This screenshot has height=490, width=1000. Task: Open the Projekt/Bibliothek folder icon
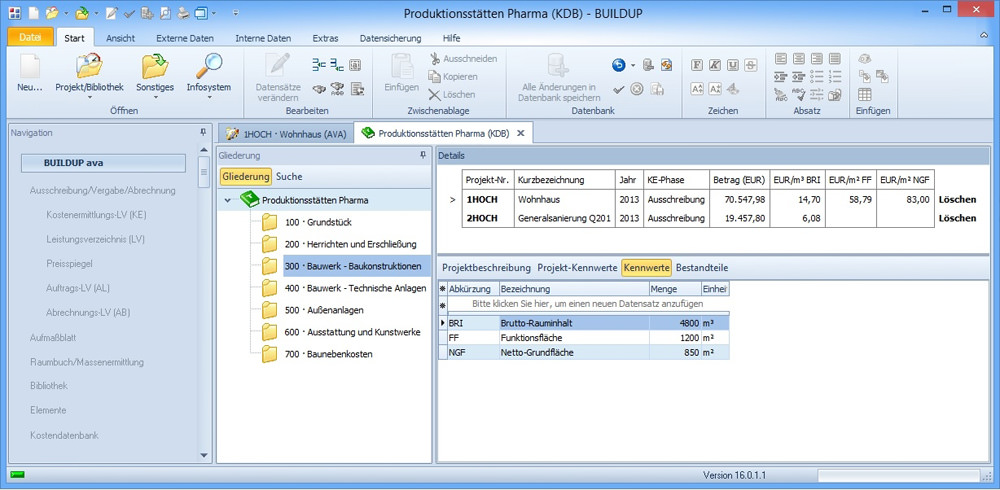pyautogui.click(x=89, y=66)
